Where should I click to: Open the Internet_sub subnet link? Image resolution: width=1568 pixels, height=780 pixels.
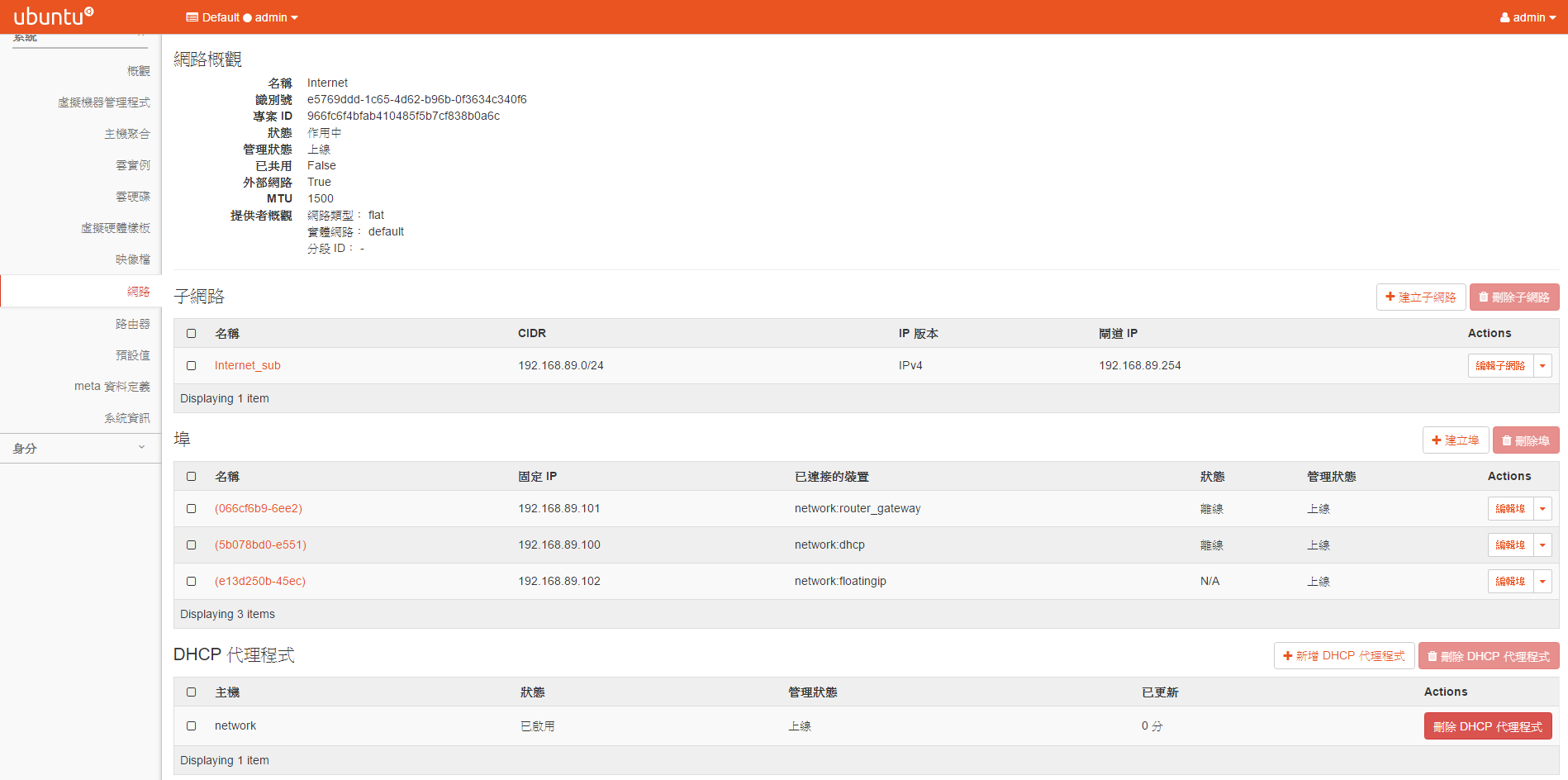point(248,365)
